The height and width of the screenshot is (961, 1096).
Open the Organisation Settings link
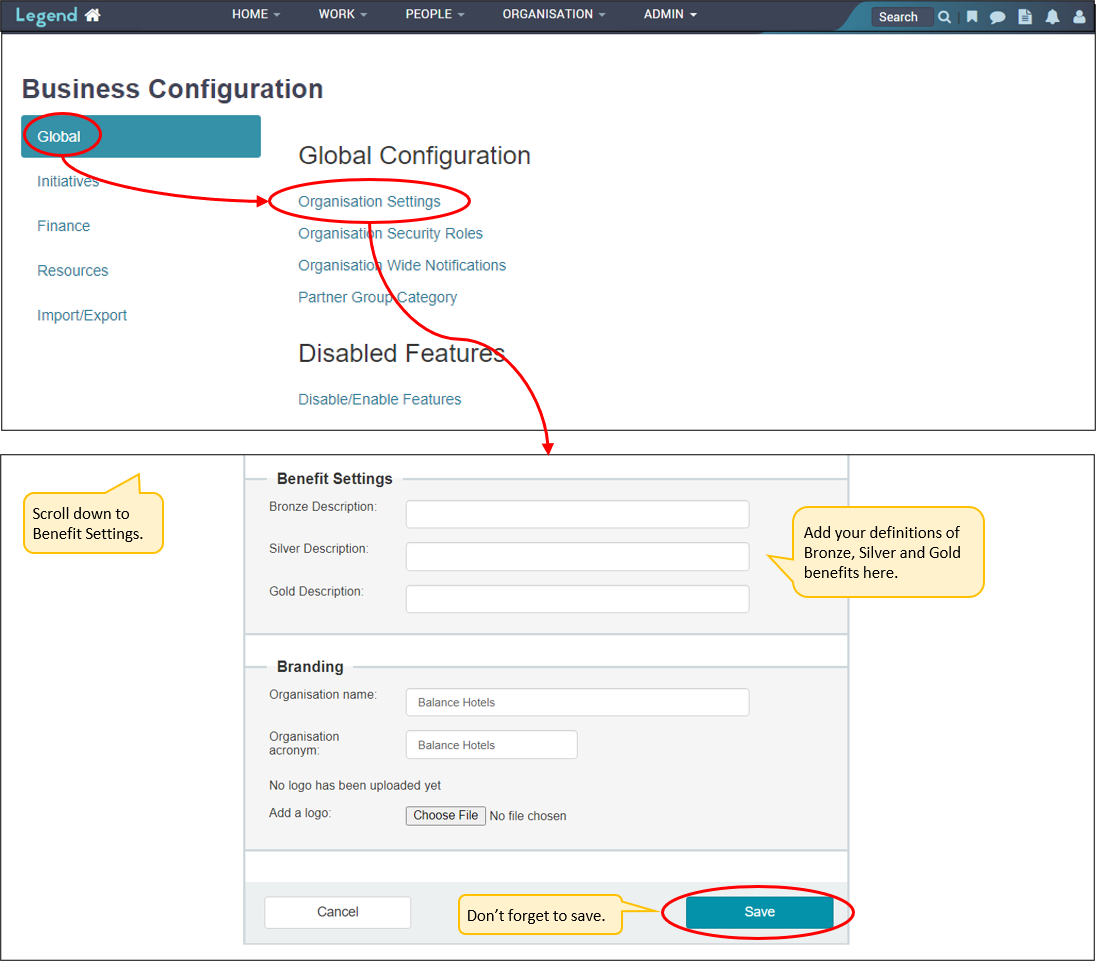pos(369,202)
